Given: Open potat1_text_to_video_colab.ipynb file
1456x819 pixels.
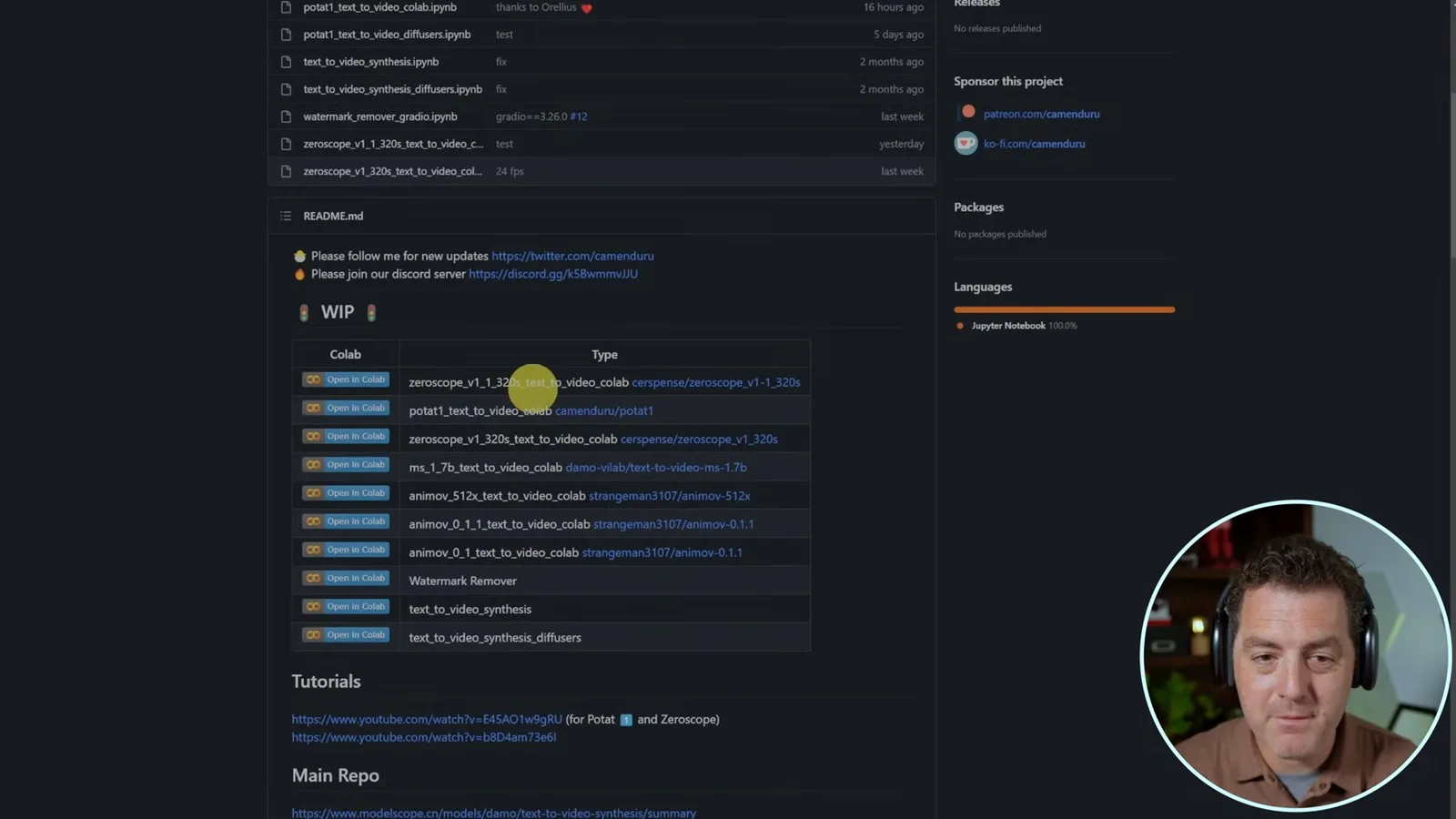Looking at the screenshot, I should tap(379, 7).
